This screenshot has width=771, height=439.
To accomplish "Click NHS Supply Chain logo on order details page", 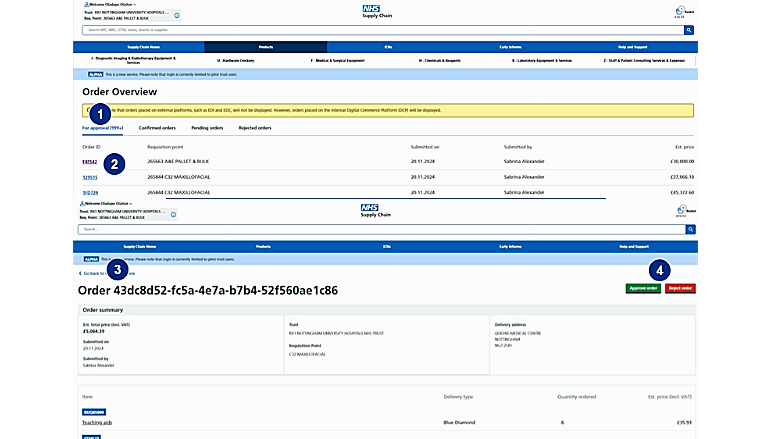I will 376,210.
